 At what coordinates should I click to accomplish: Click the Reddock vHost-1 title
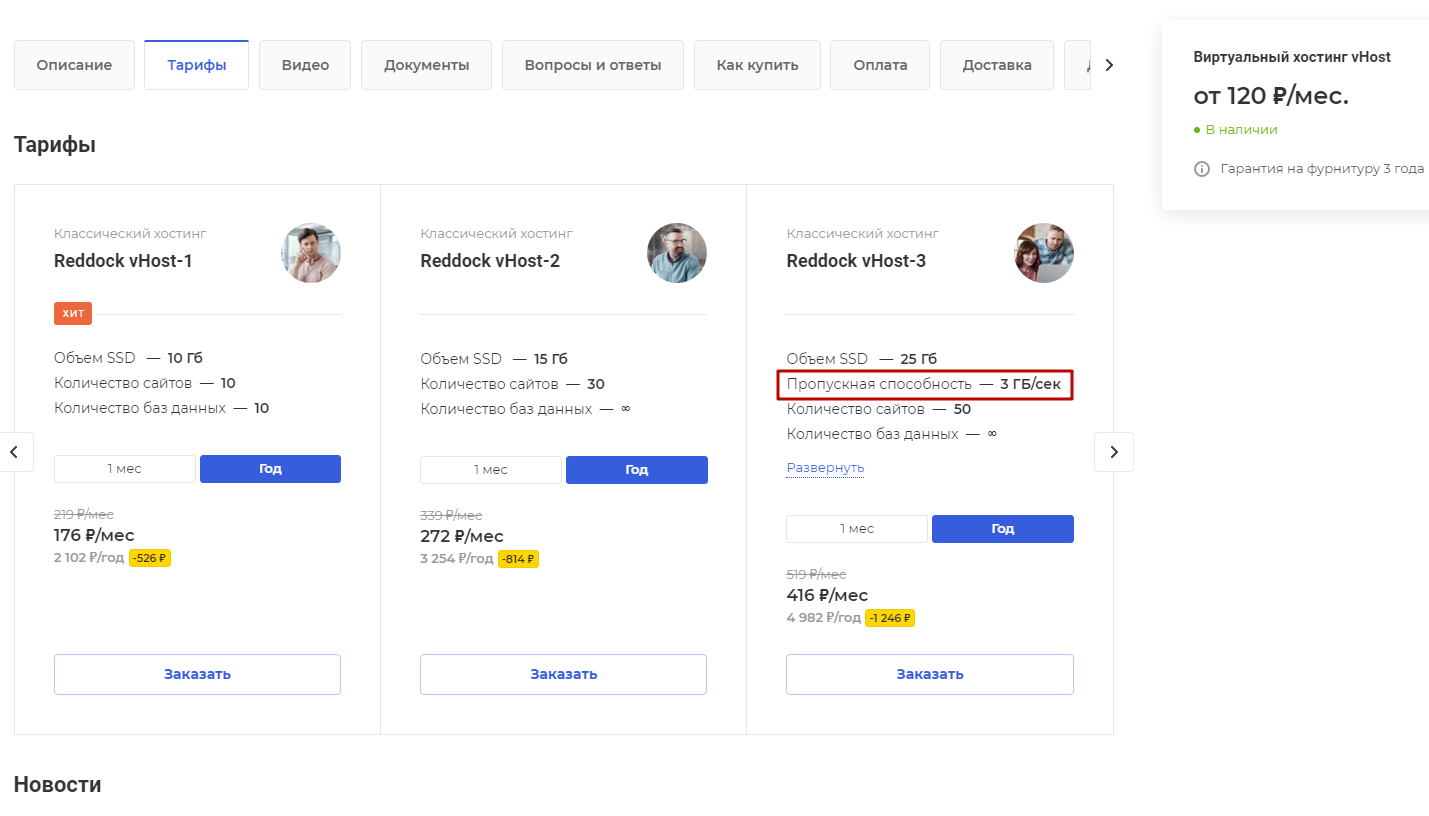tap(123, 261)
